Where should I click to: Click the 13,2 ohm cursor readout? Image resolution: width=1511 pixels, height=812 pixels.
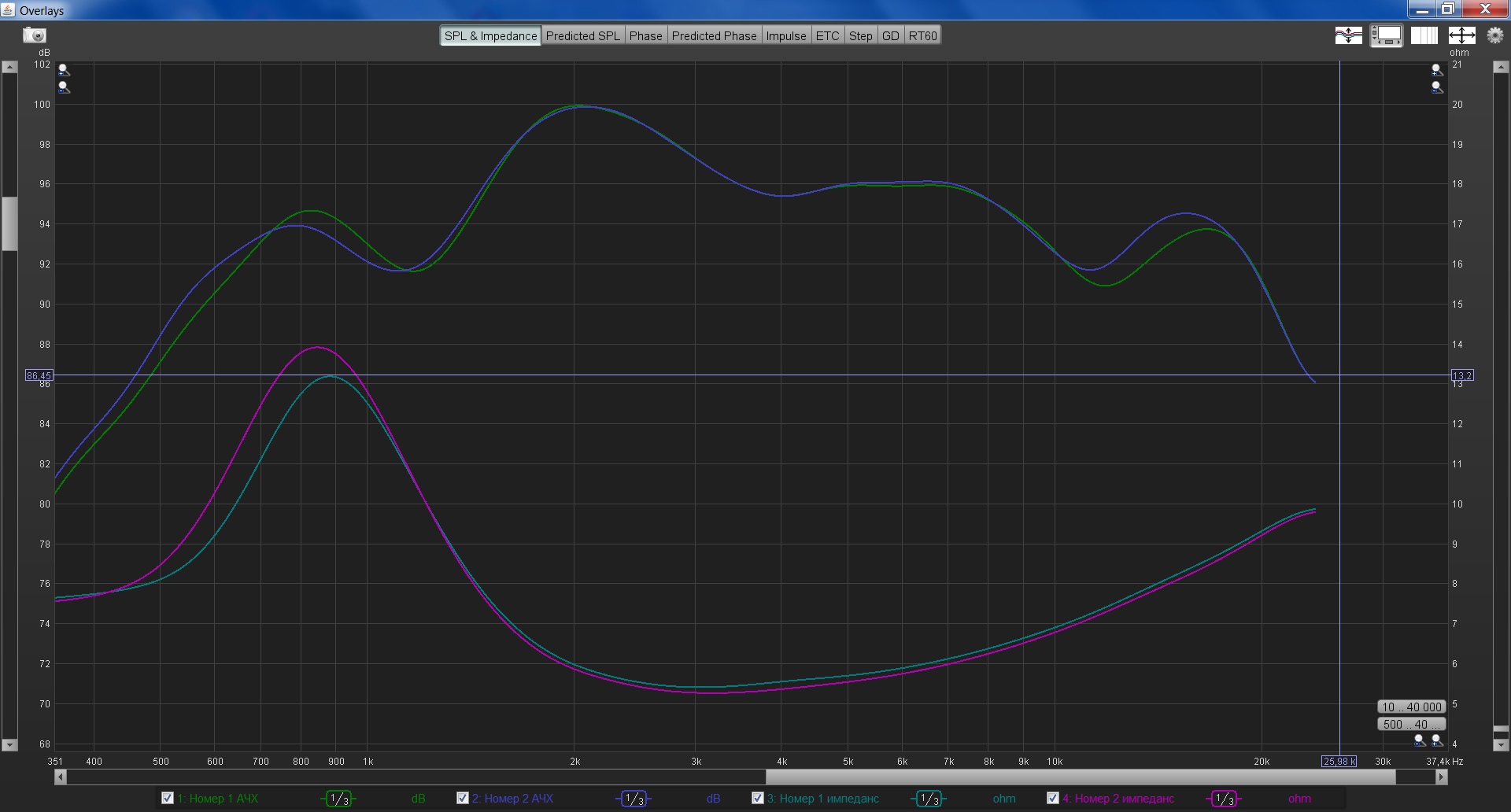click(1462, 375)
